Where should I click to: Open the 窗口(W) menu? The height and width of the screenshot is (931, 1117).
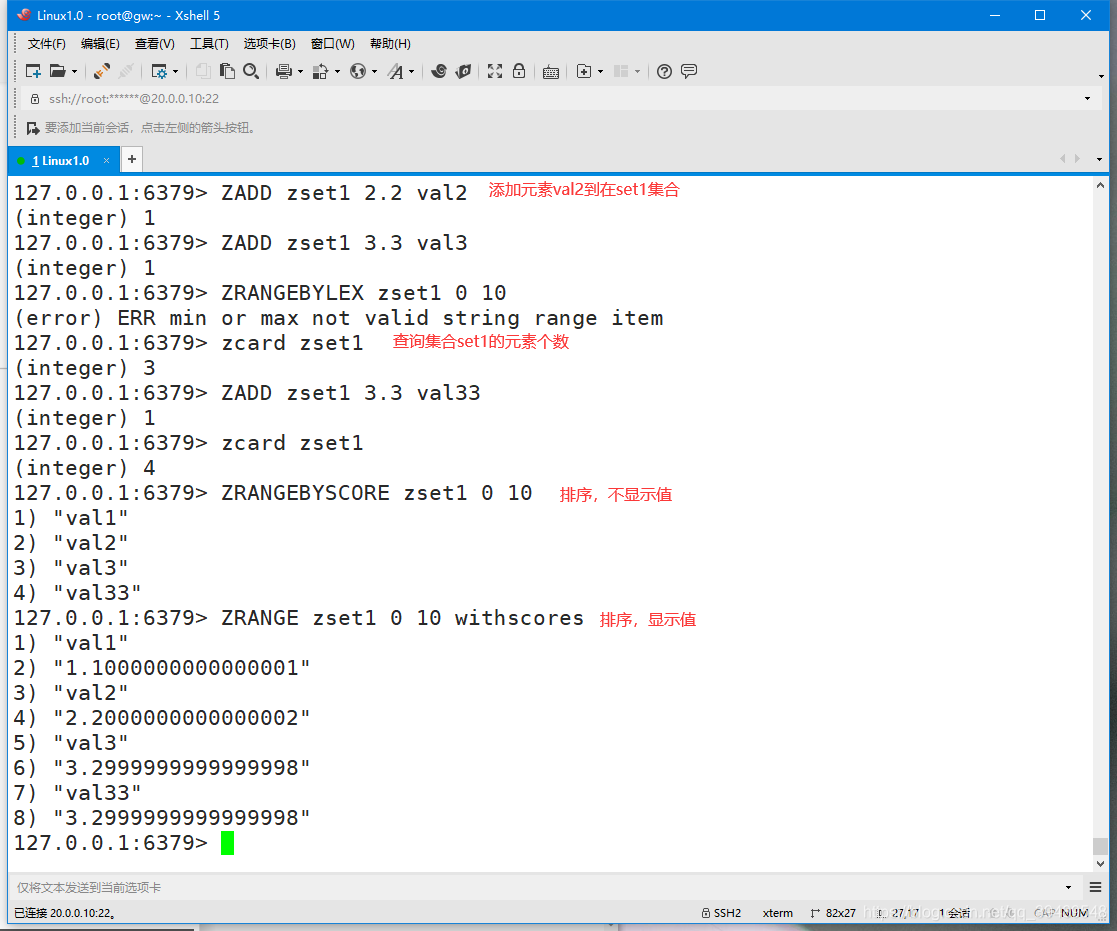pyautogui.click(x=333, y=44)
